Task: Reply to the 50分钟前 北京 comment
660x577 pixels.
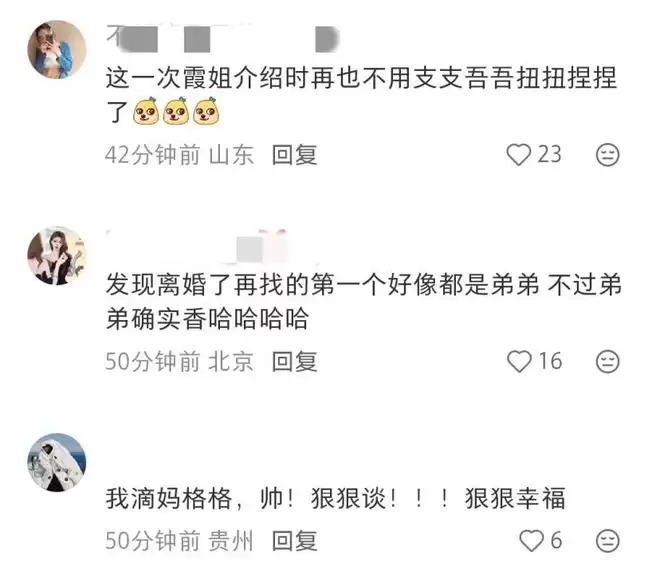Action: [294, 362]
